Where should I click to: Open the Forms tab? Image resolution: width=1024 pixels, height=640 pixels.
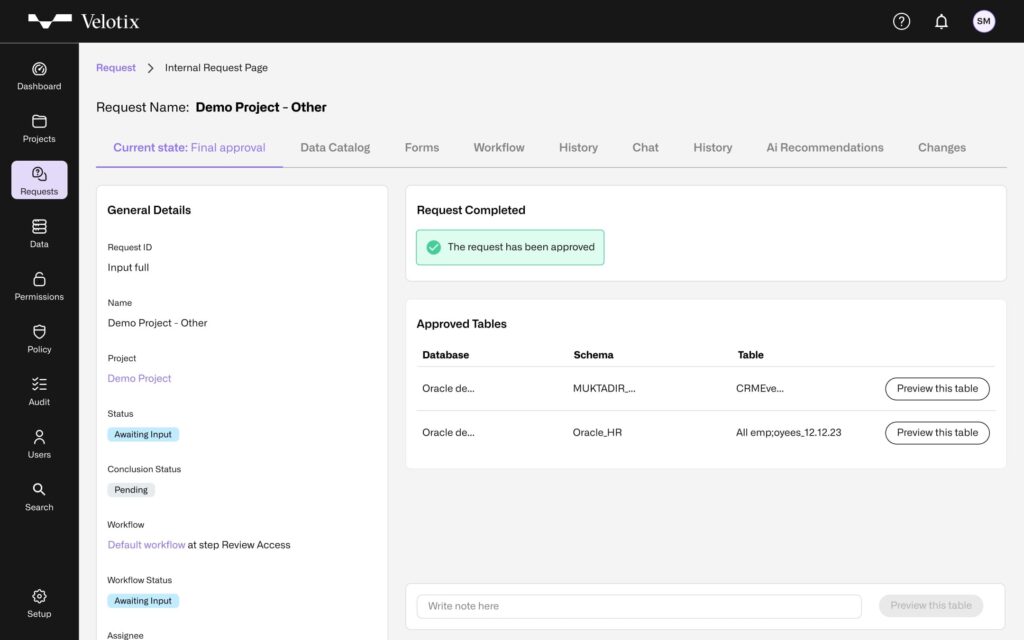[422, 148]
